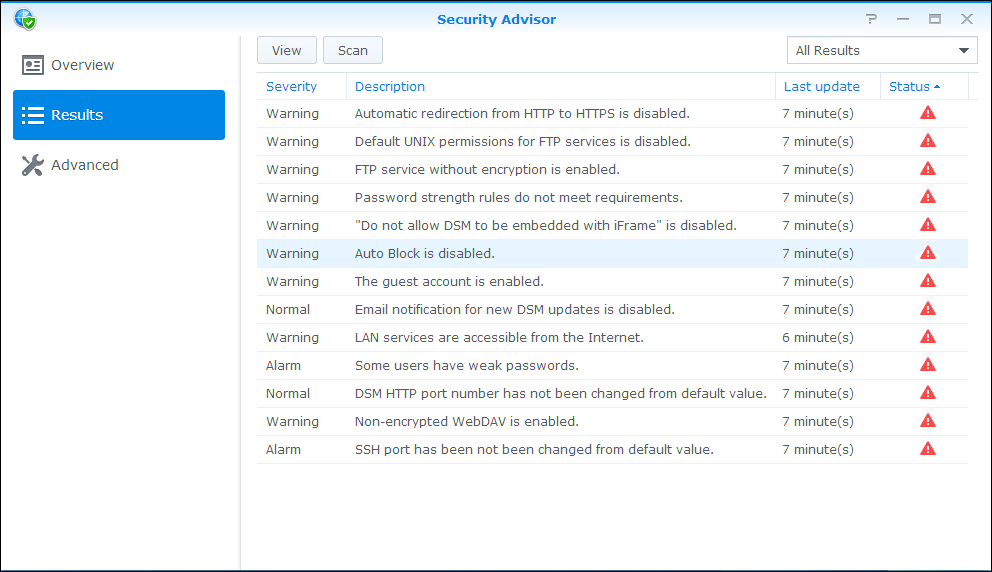Screen dimensions: 992x572
Task: Click Alarm severity of SSH port row
Action: click(x=283, y=449)
